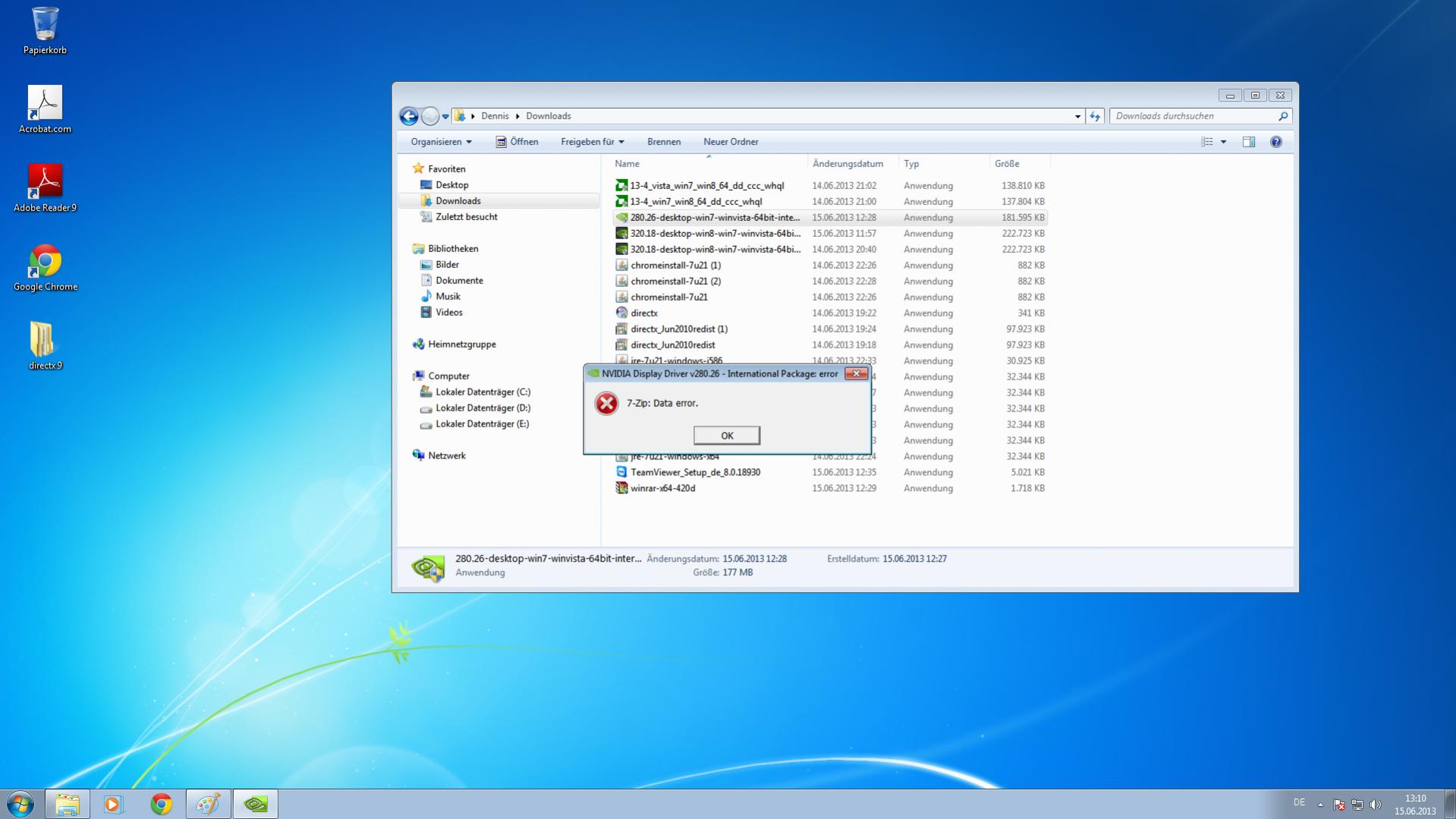Image resolution: width=1456 pixels, height=819 pixels.
Task: Open the Windows Start menu
Action: point(20,804)
